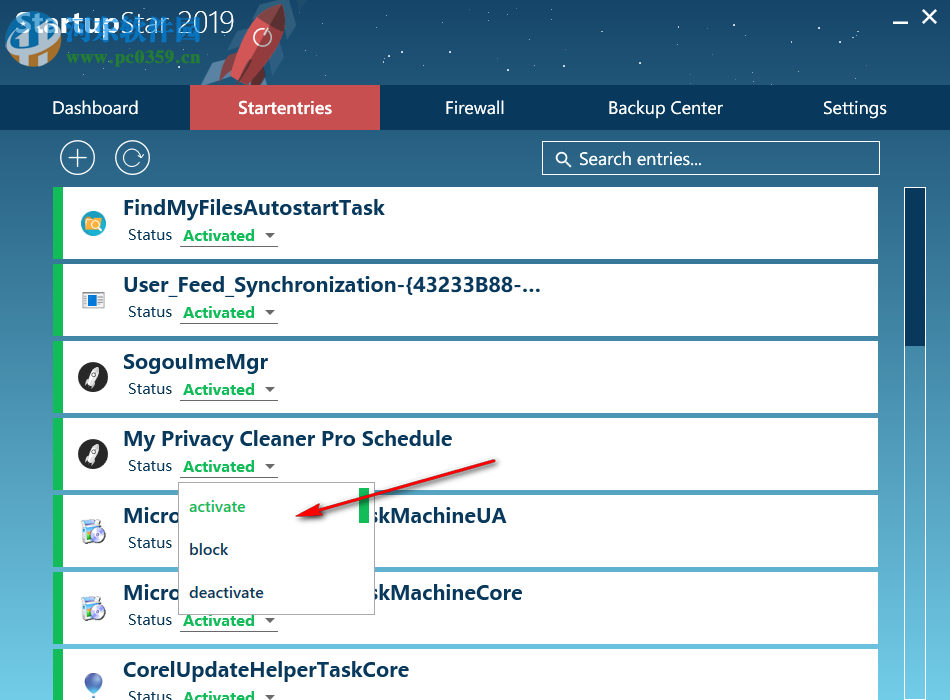Open the Settings tab
The image size is (950, 700).
854,108
